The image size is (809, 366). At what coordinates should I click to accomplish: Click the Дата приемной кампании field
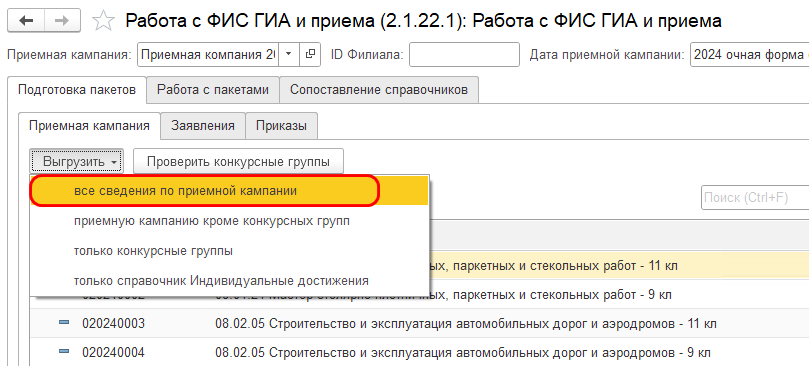click(749, 54)
